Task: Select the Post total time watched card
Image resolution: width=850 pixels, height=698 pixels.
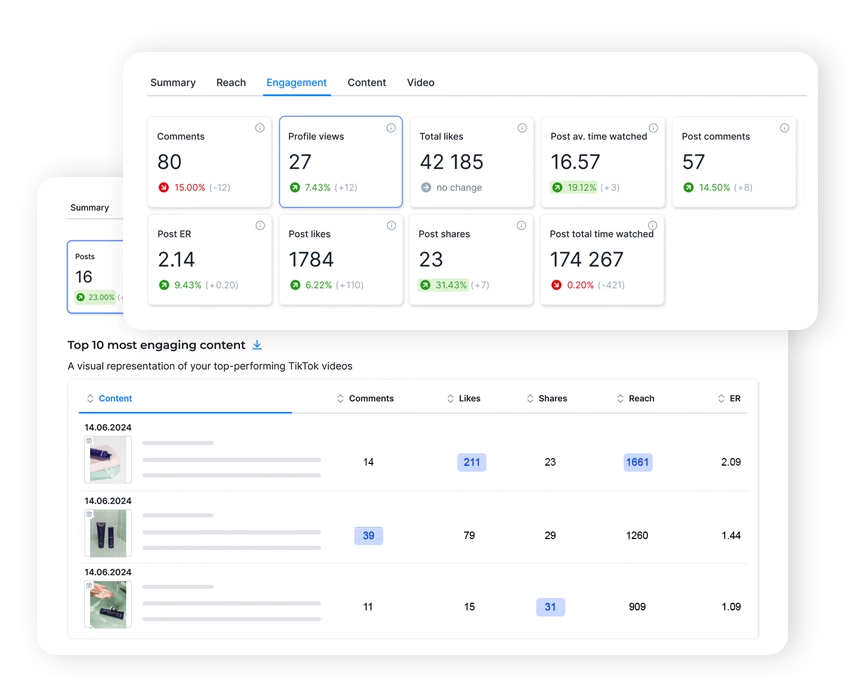Action: coord(602,260)
